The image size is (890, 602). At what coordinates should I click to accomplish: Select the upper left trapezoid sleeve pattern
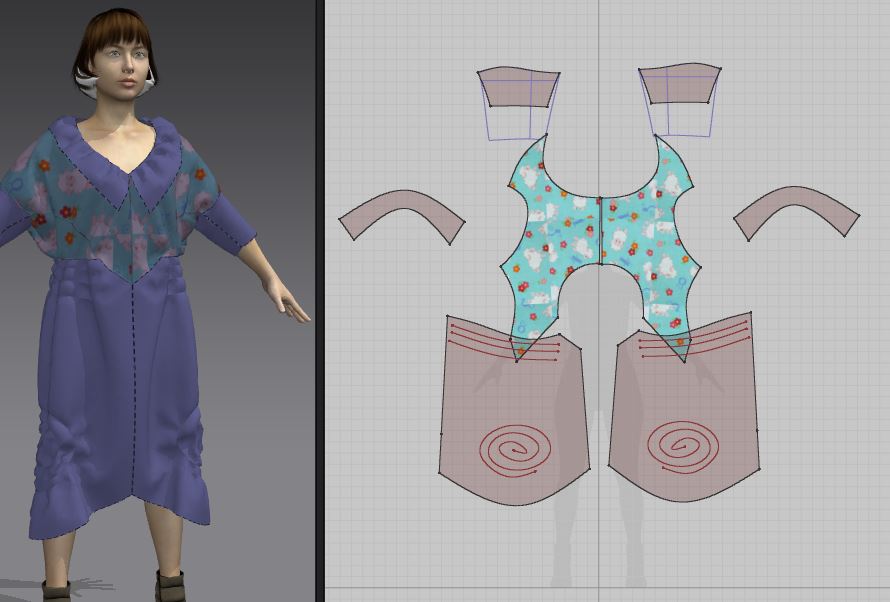[518, 87]
